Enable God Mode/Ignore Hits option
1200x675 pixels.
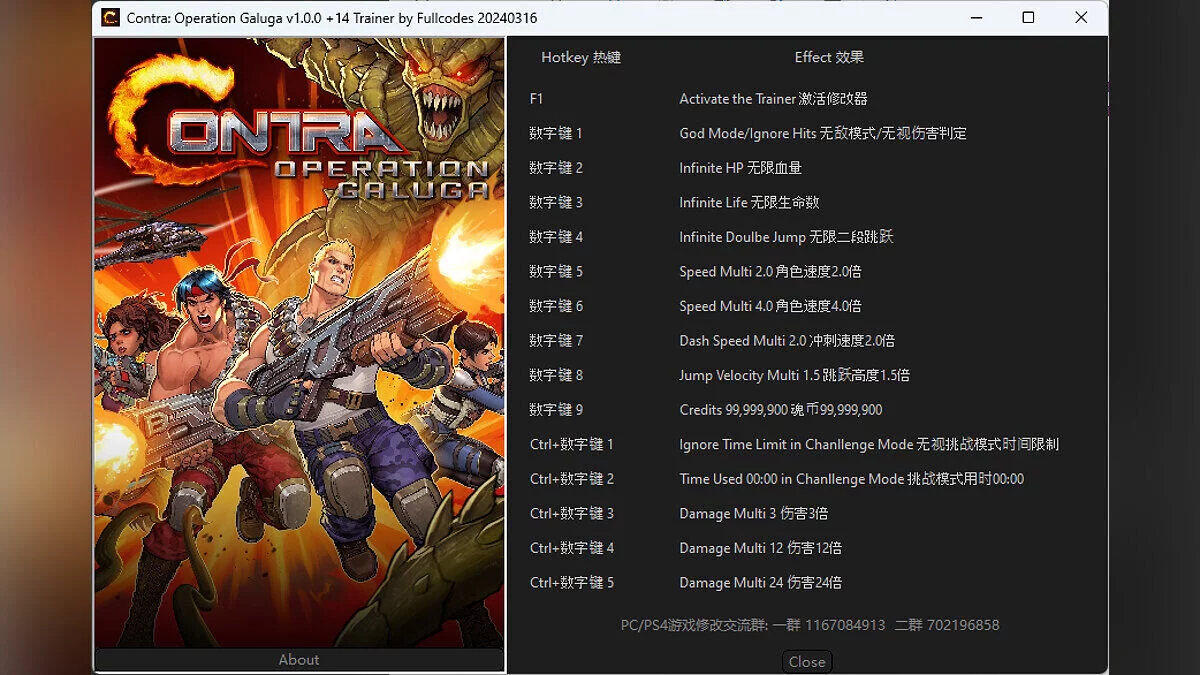[822, 133]
